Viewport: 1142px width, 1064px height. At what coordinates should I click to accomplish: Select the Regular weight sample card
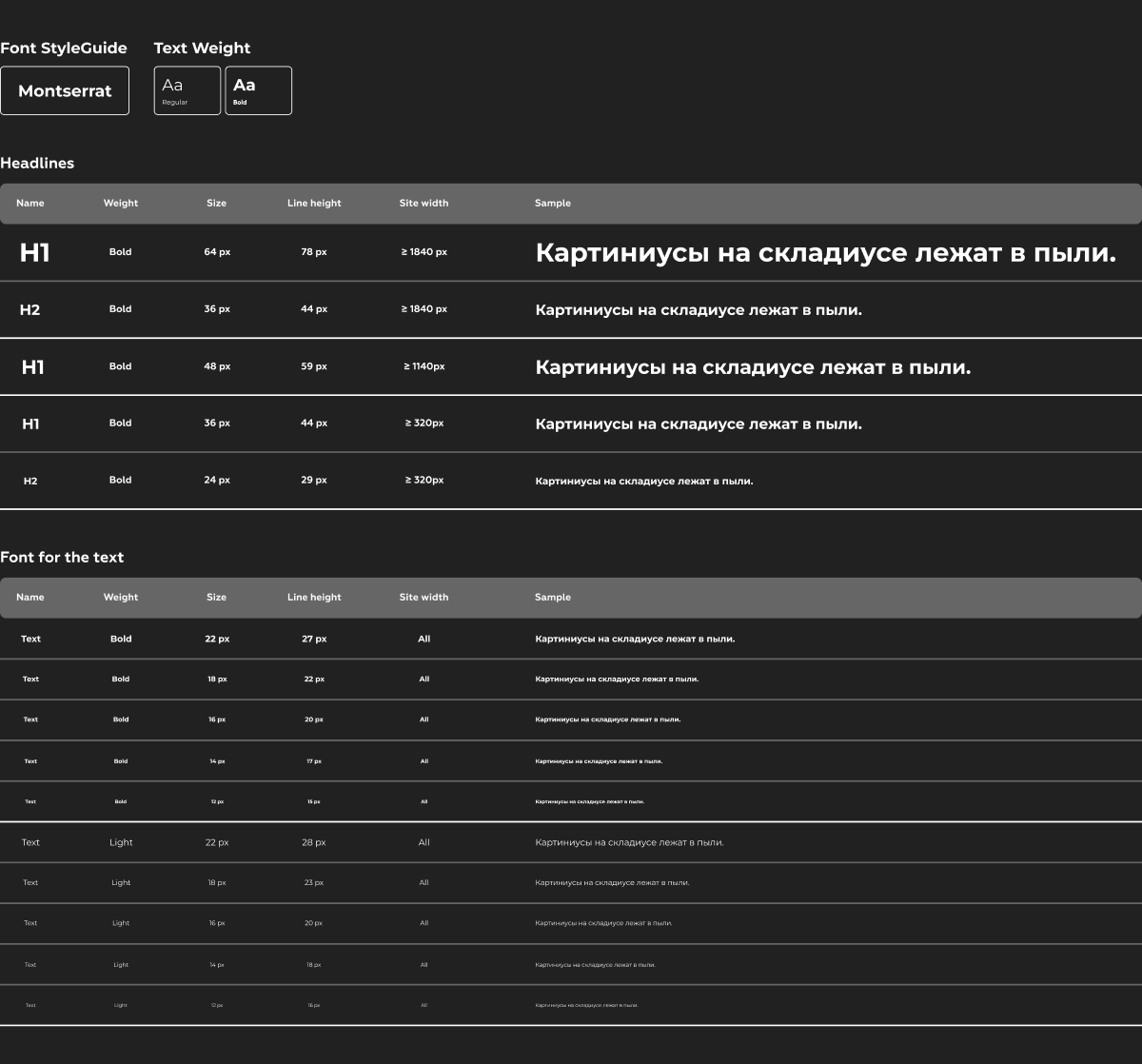point(187,89)
